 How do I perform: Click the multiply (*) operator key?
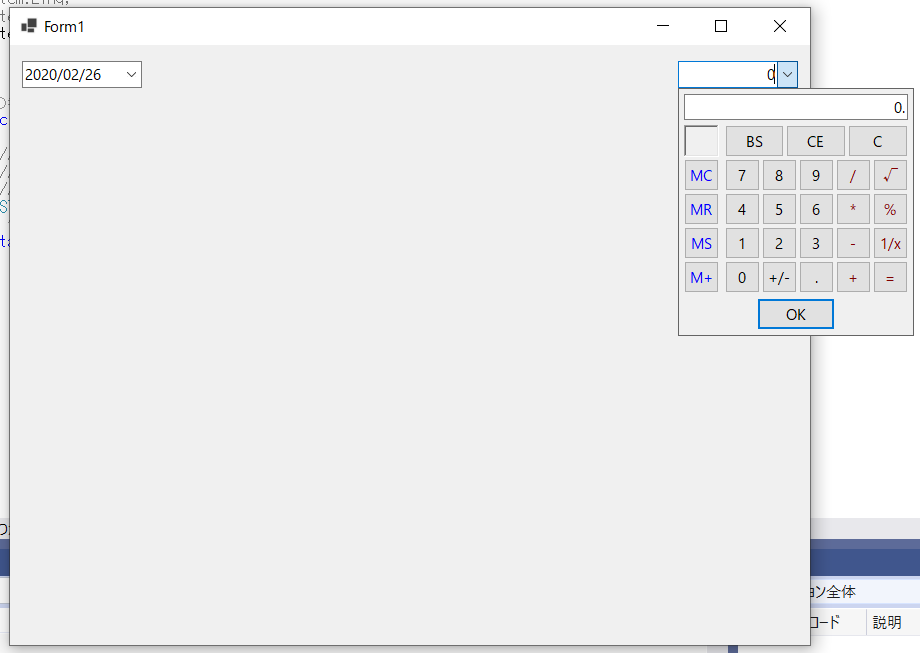click(x=853, y=209)
